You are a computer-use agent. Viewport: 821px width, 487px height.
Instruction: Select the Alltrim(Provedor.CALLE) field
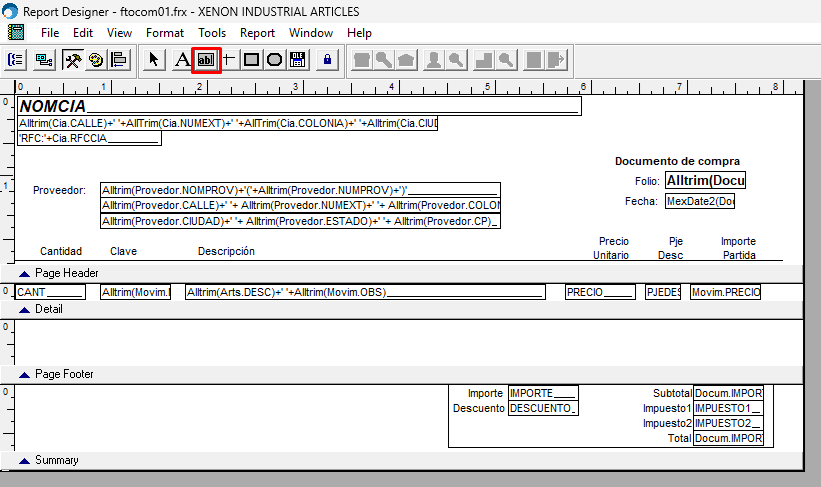[x=300, y=205]
